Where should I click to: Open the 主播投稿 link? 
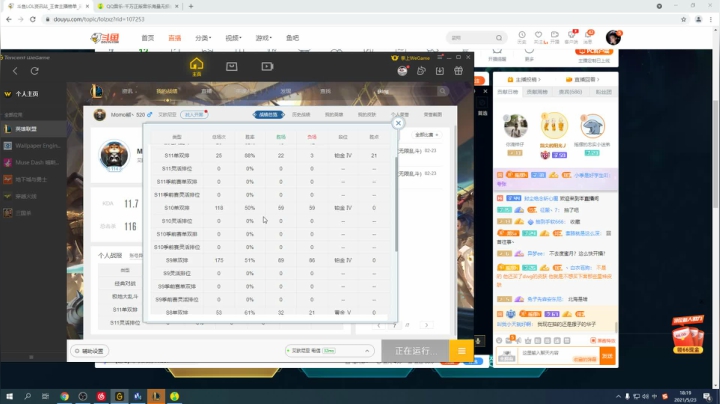[x=524, y=79]
